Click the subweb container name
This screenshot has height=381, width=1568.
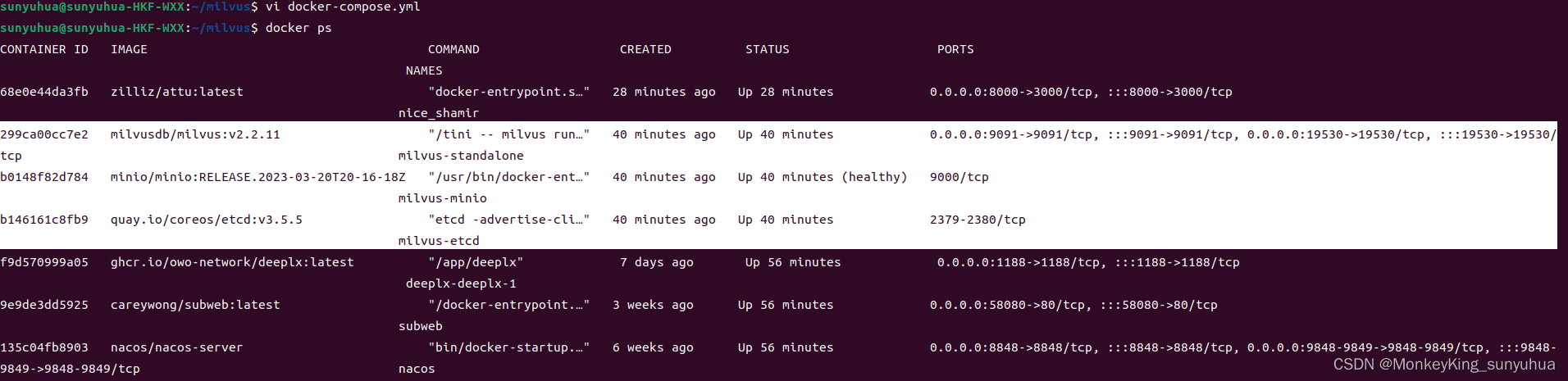click(x=421, y=326)
